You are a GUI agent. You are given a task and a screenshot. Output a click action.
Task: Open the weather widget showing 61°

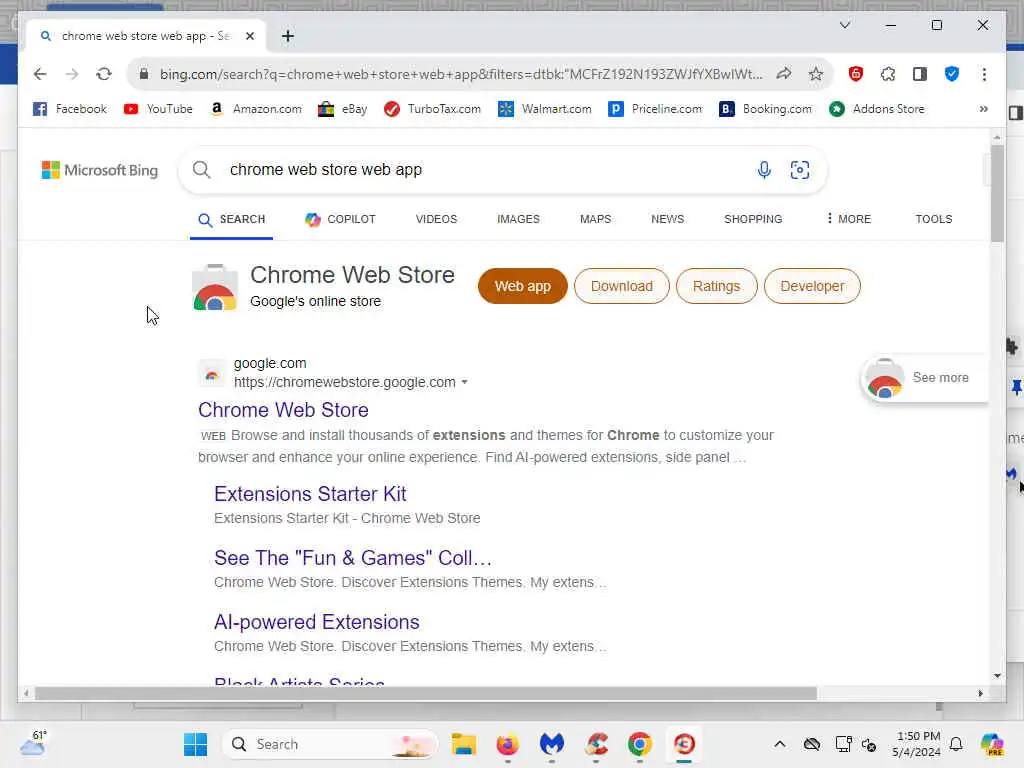click(33, 743)
